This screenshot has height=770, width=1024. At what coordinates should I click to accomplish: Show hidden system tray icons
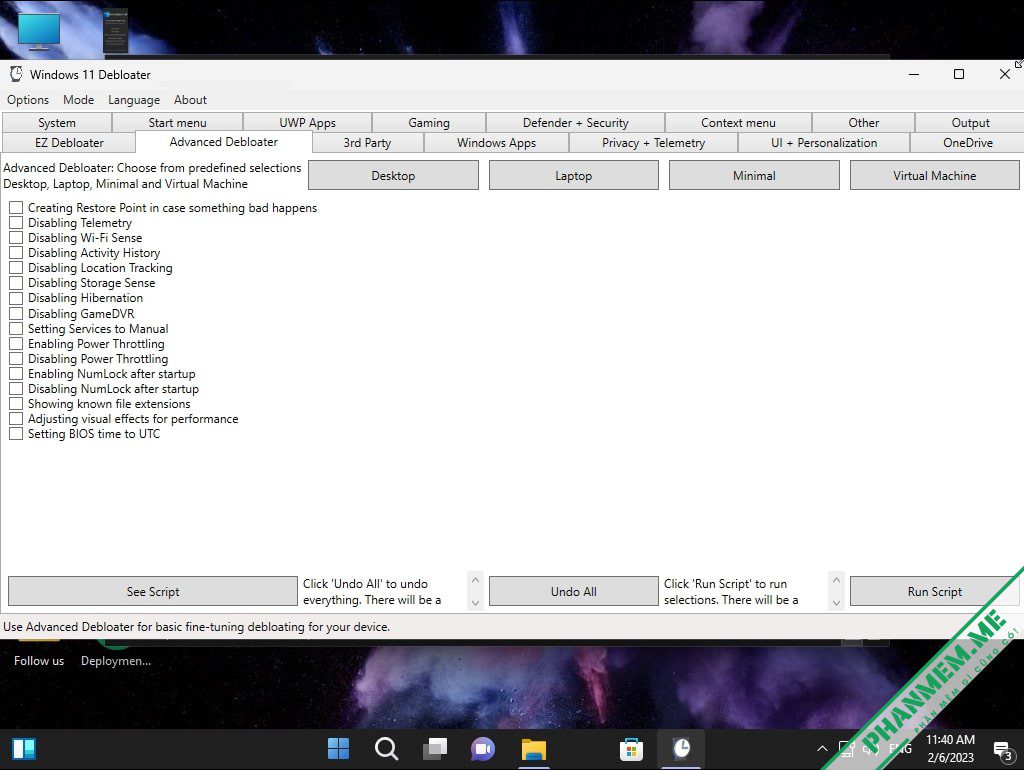click(x=822, y=748)
